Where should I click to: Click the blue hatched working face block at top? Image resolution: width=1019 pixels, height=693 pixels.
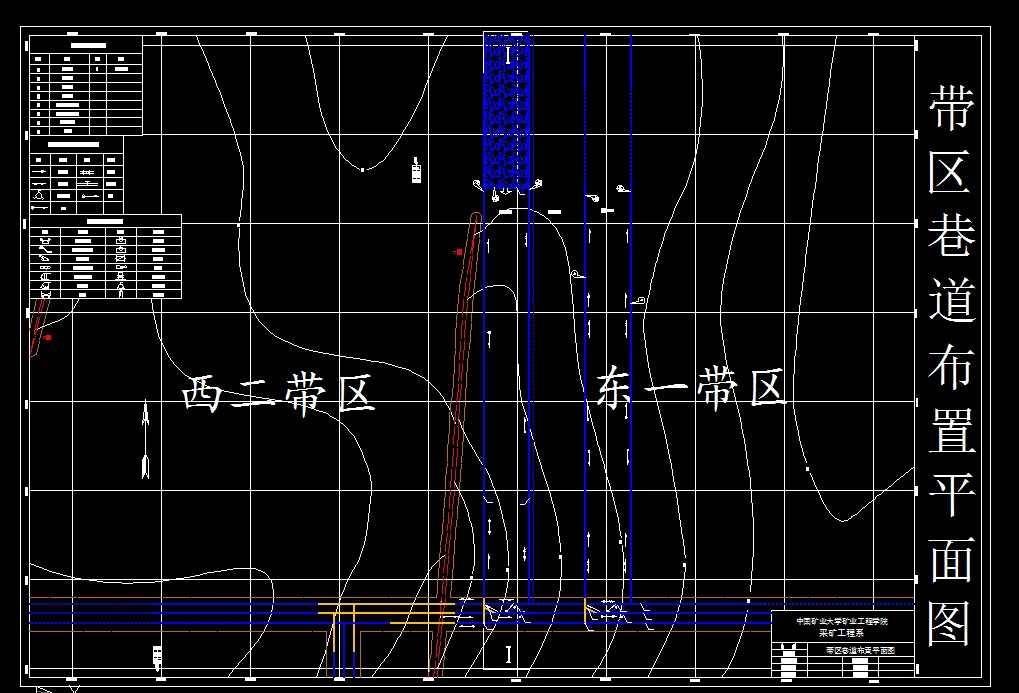coord(507,110)
